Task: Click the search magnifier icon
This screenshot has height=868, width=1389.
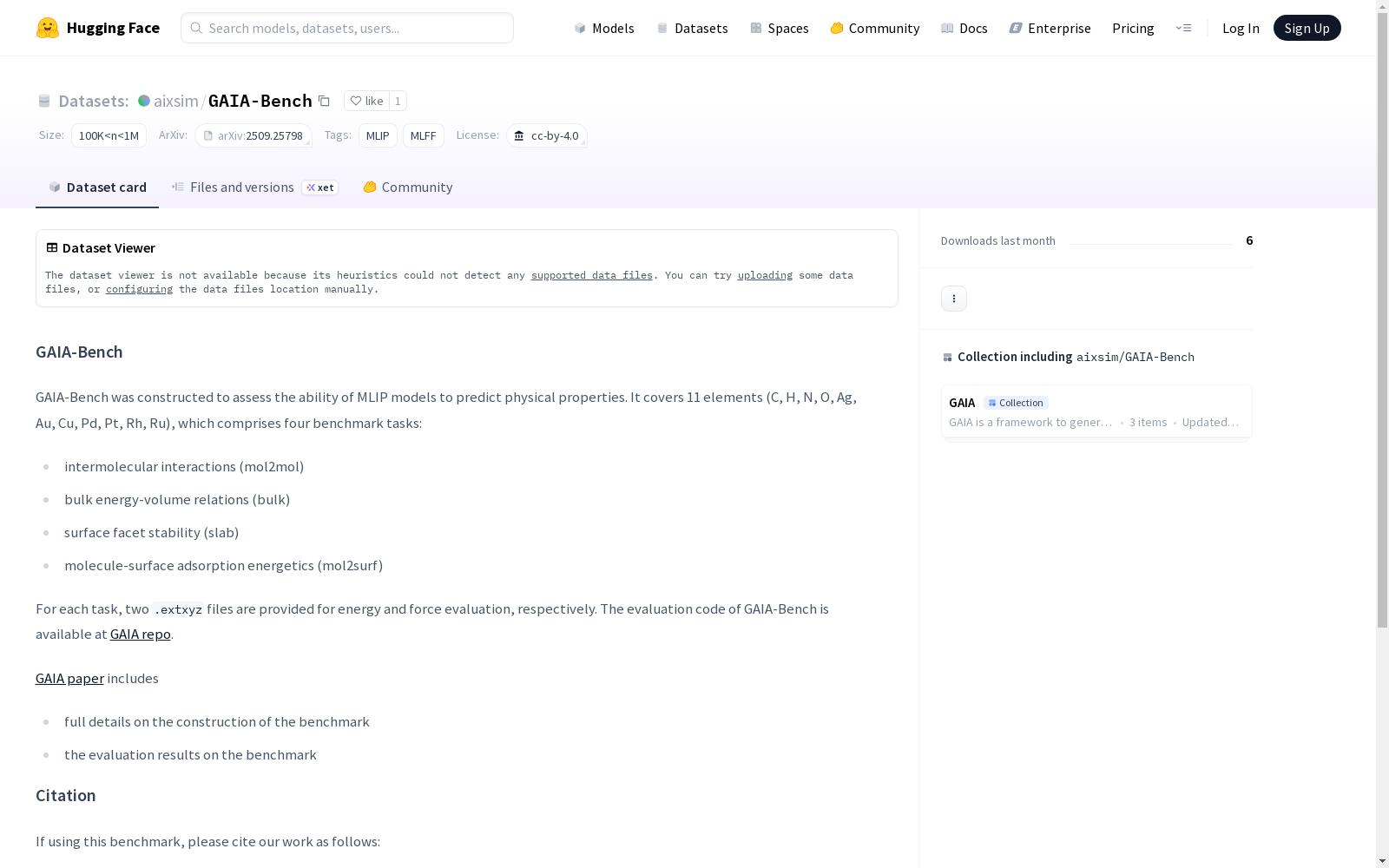Action: pos(196,28)
